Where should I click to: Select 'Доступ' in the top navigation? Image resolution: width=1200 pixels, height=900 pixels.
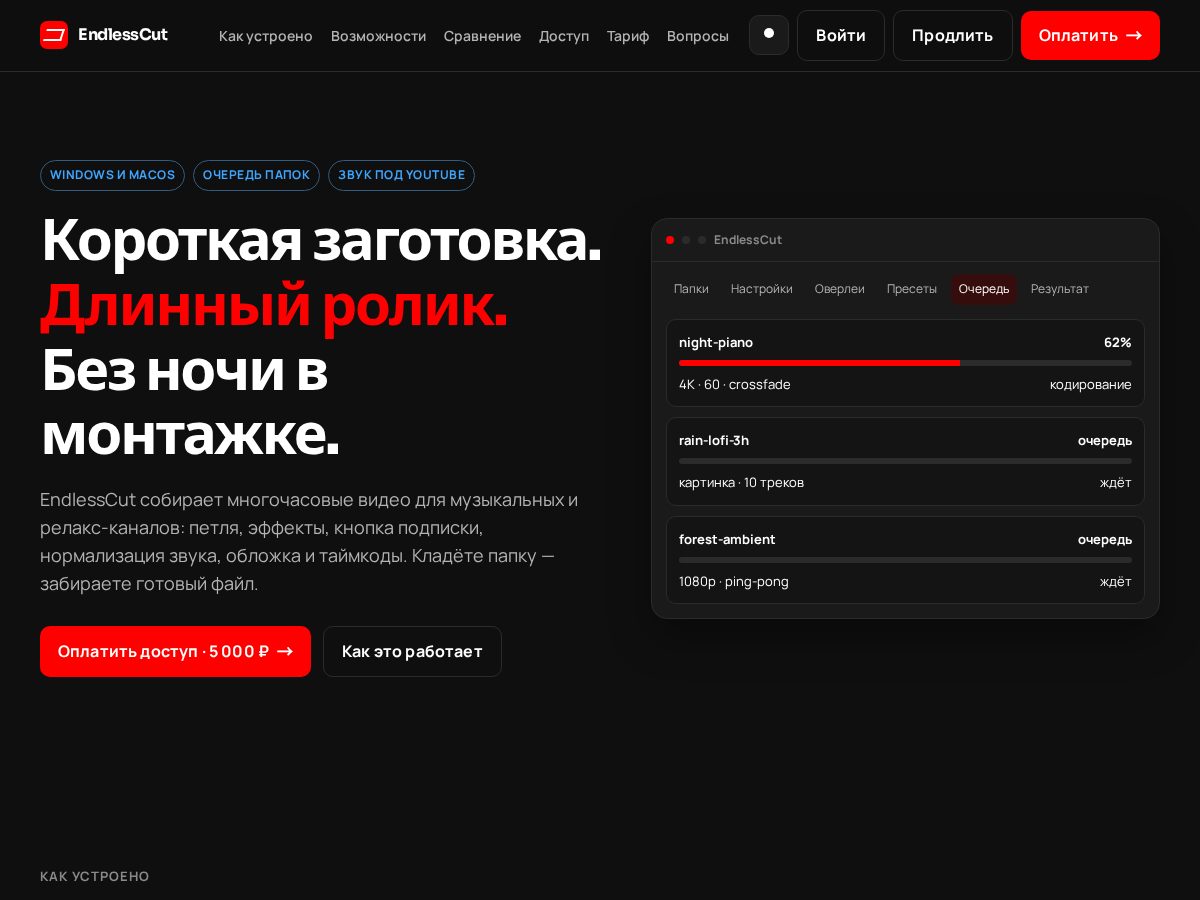(x=564, y=36)
